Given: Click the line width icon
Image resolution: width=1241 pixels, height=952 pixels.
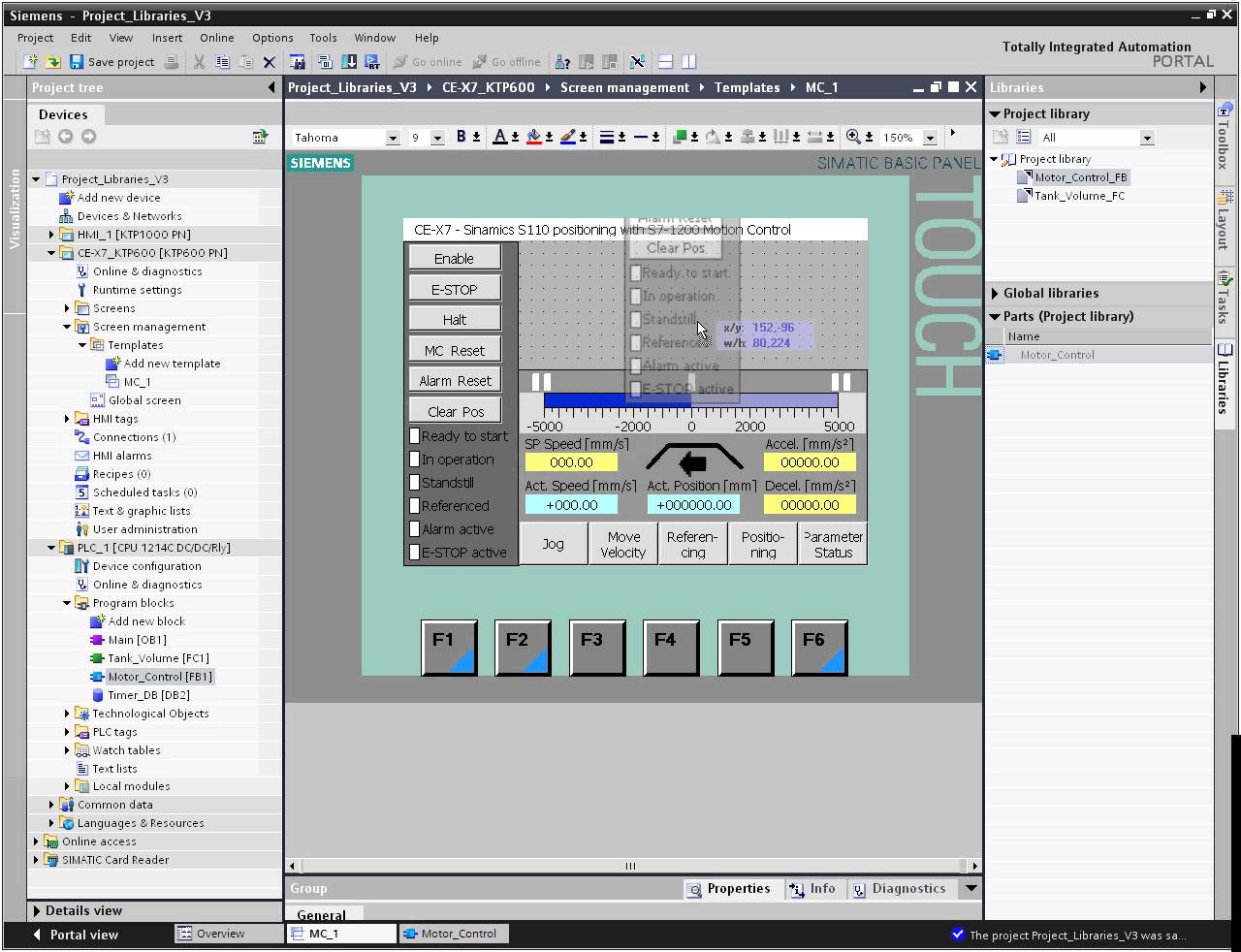Looking at the screenshot, I should (606, 137).
